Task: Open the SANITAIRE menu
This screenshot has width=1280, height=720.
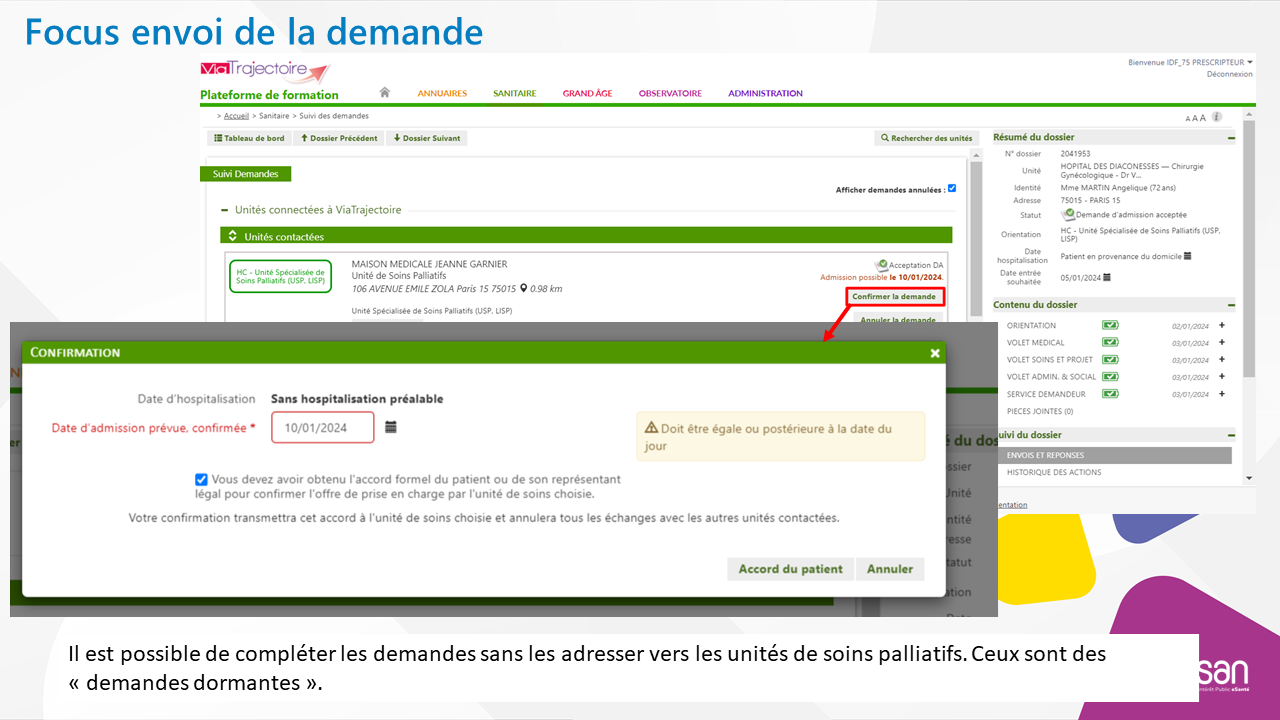Action: click(514, 93)
